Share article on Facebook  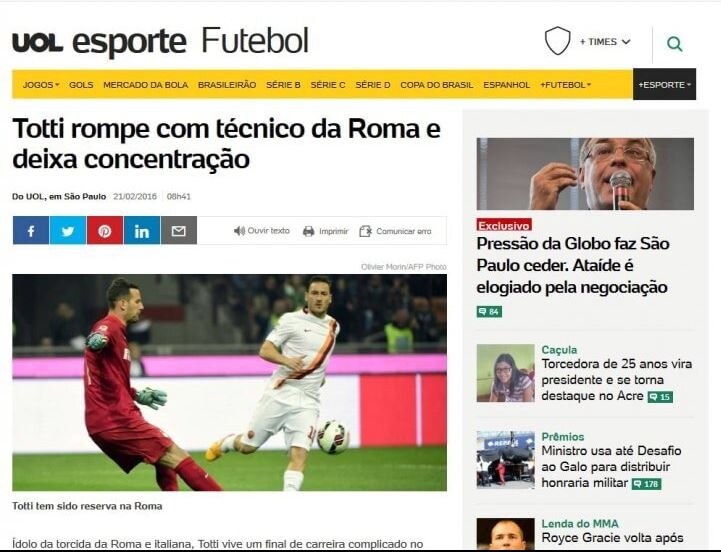[31, 230]
